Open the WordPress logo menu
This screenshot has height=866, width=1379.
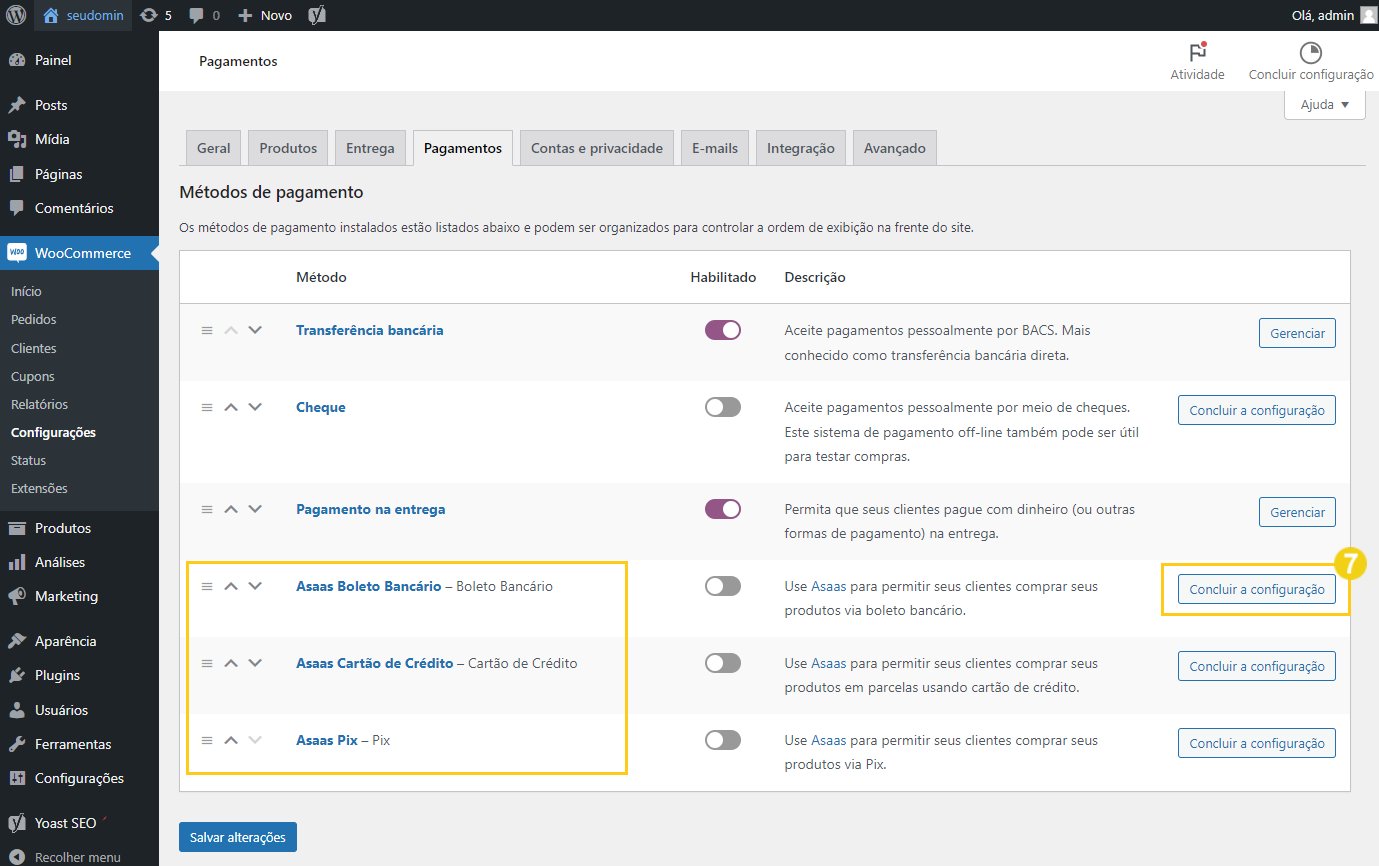pos(16,15)
